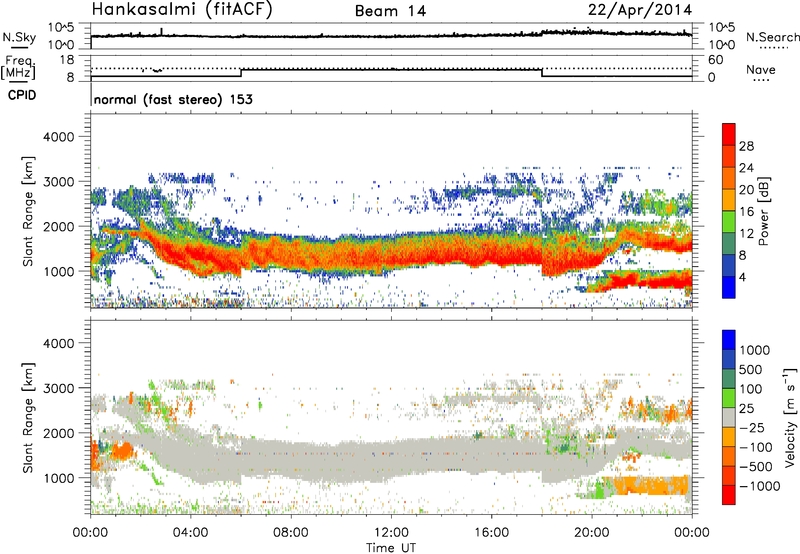The height and width of the screenshot is (554, 800).
Task: Click the 20 label on power colorbar
Action: pyautogui.click(x=746, y=190)
